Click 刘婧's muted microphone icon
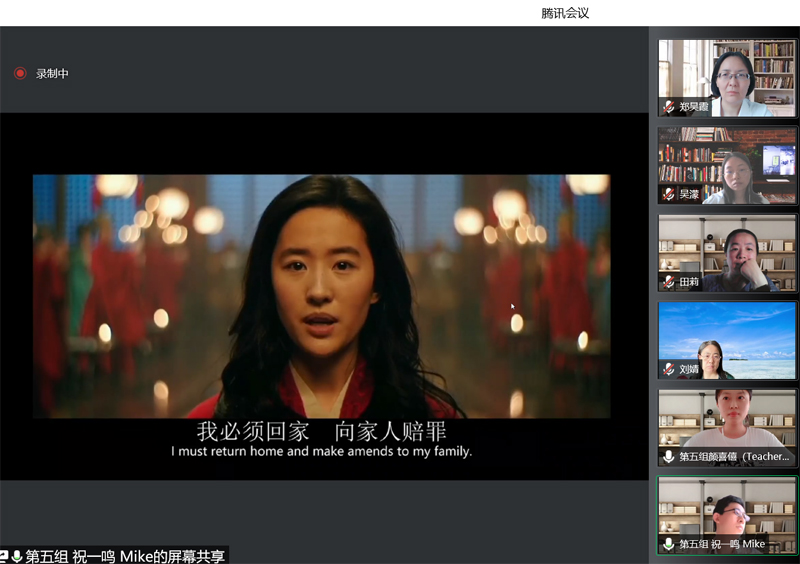The width and height of the screenshot is (800, 564). coord(669,369)
